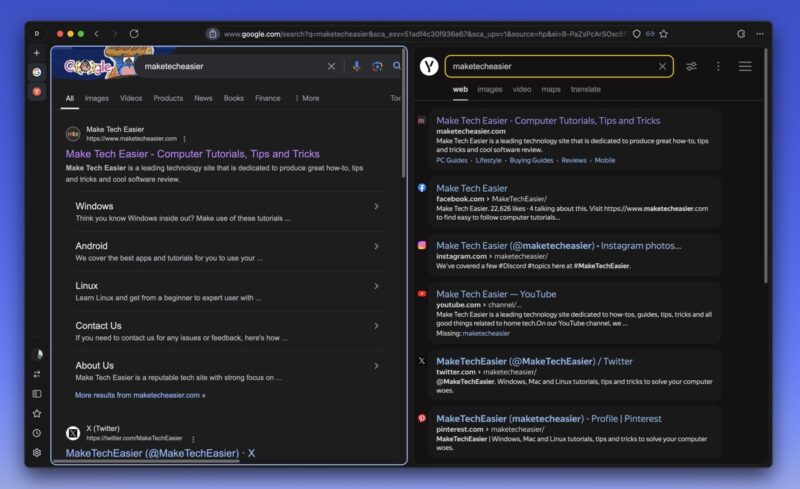This screenshot has height=489, width=800.
Task: Toggle the sidebar panel layout icon
Action: tap(37, 394)
